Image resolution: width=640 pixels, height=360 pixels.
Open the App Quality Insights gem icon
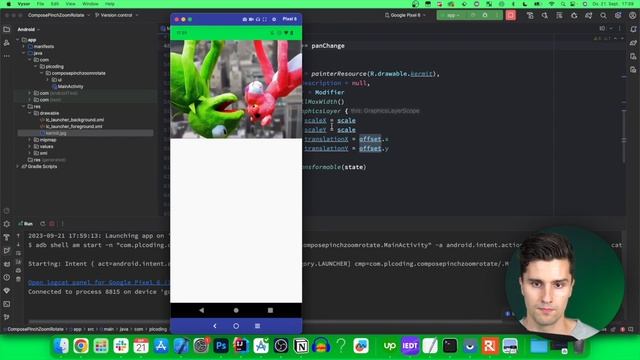pos(7,291)
